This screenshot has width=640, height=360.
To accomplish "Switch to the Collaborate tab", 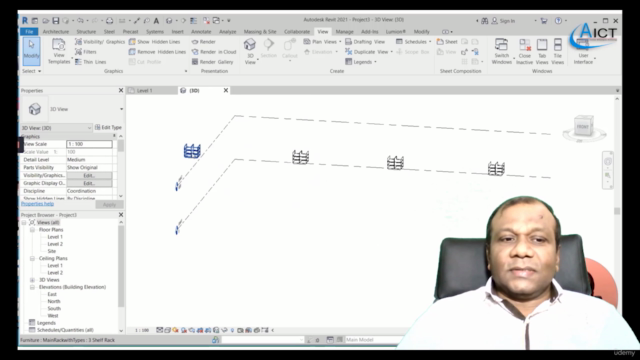I will pos(297,31).
